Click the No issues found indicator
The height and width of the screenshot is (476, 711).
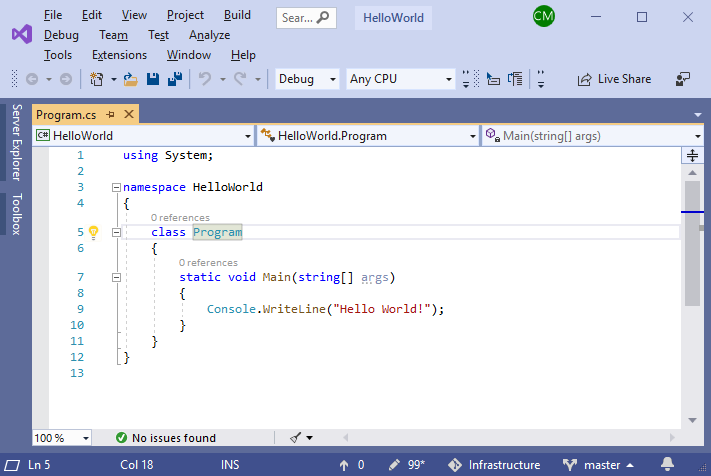(x=166, y=438)
